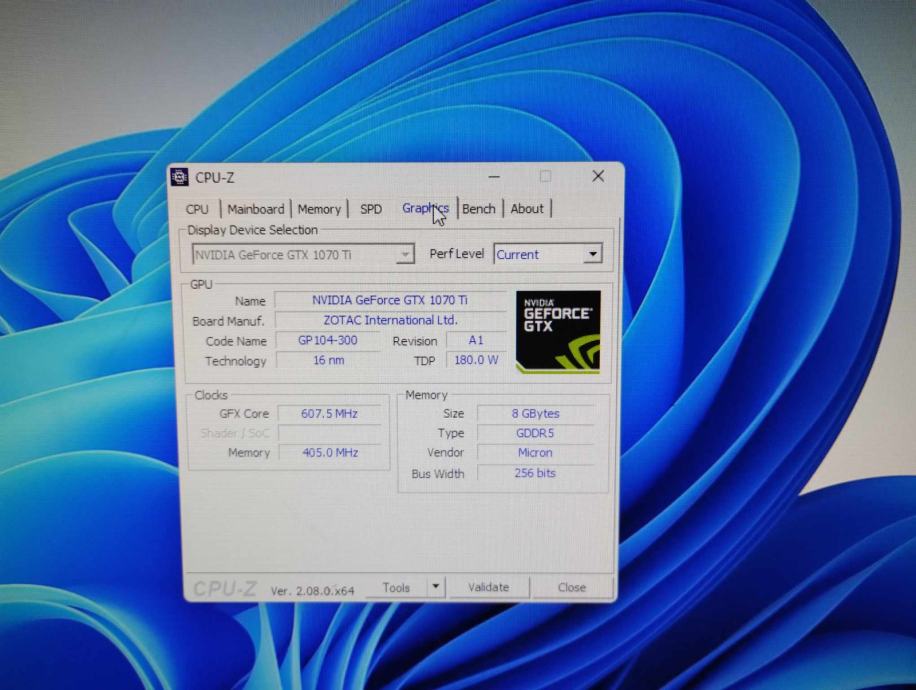Click the 16 nm technology value

(328, 360)
